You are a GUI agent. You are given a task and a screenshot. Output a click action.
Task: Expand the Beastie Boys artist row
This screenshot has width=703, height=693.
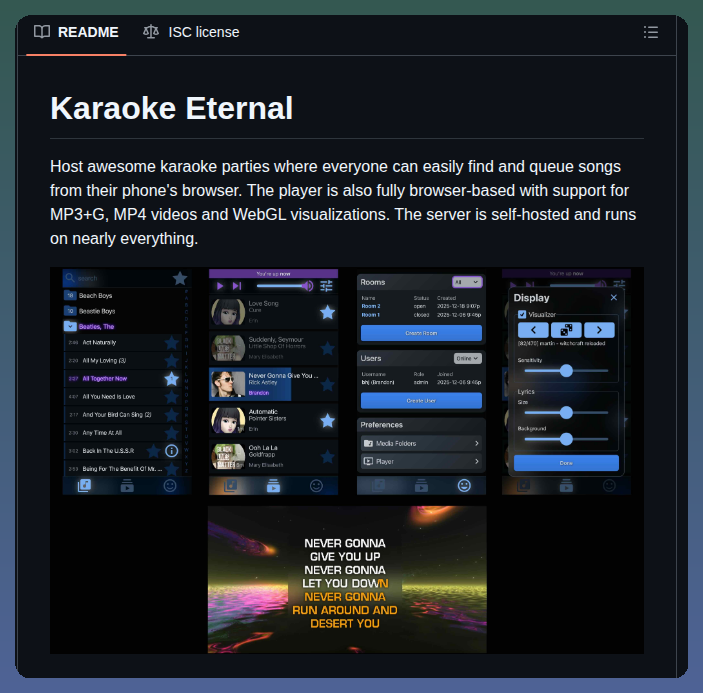[x=123, y=311]
